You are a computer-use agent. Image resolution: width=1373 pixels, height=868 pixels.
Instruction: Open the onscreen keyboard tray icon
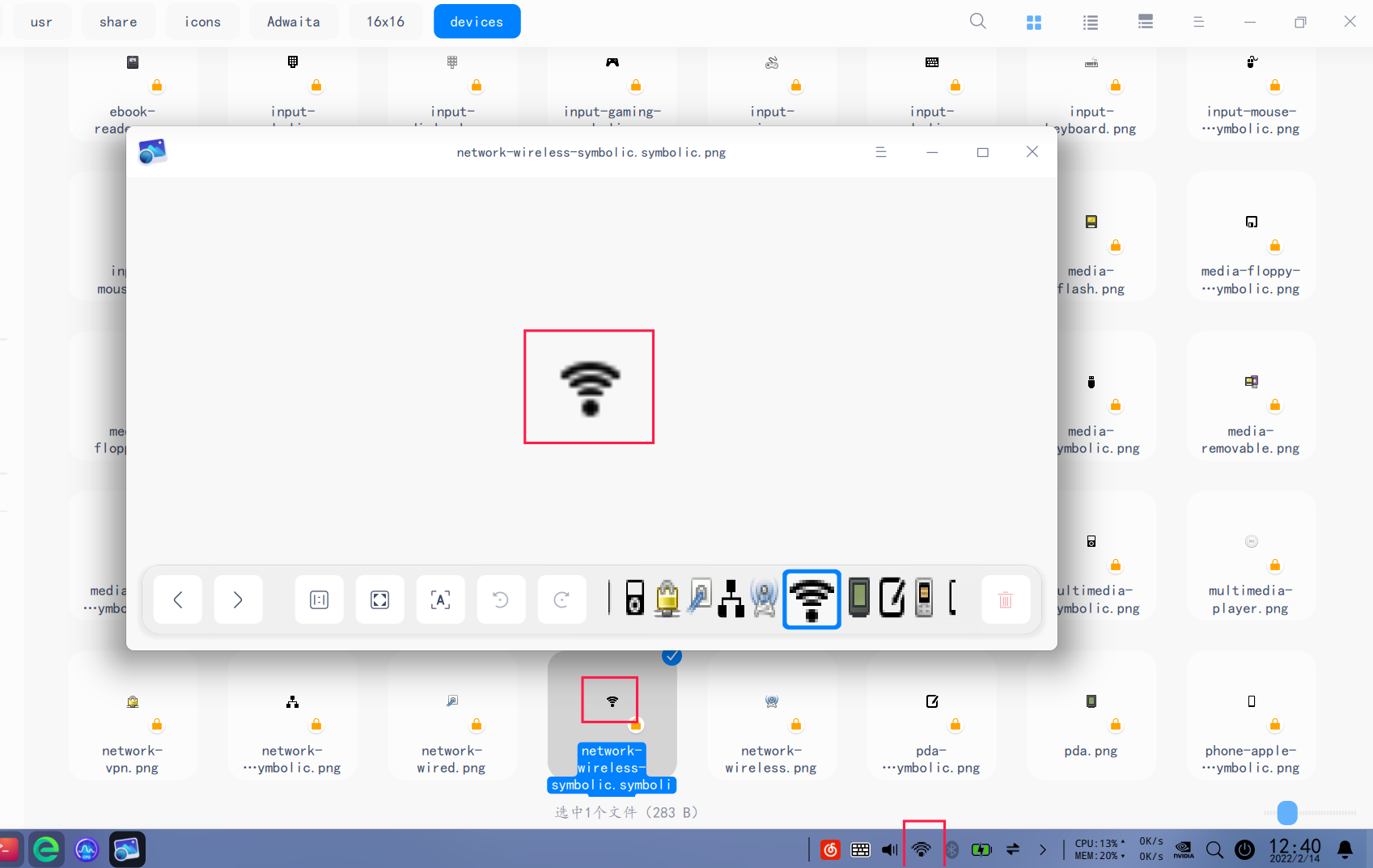tap(860, 849)
